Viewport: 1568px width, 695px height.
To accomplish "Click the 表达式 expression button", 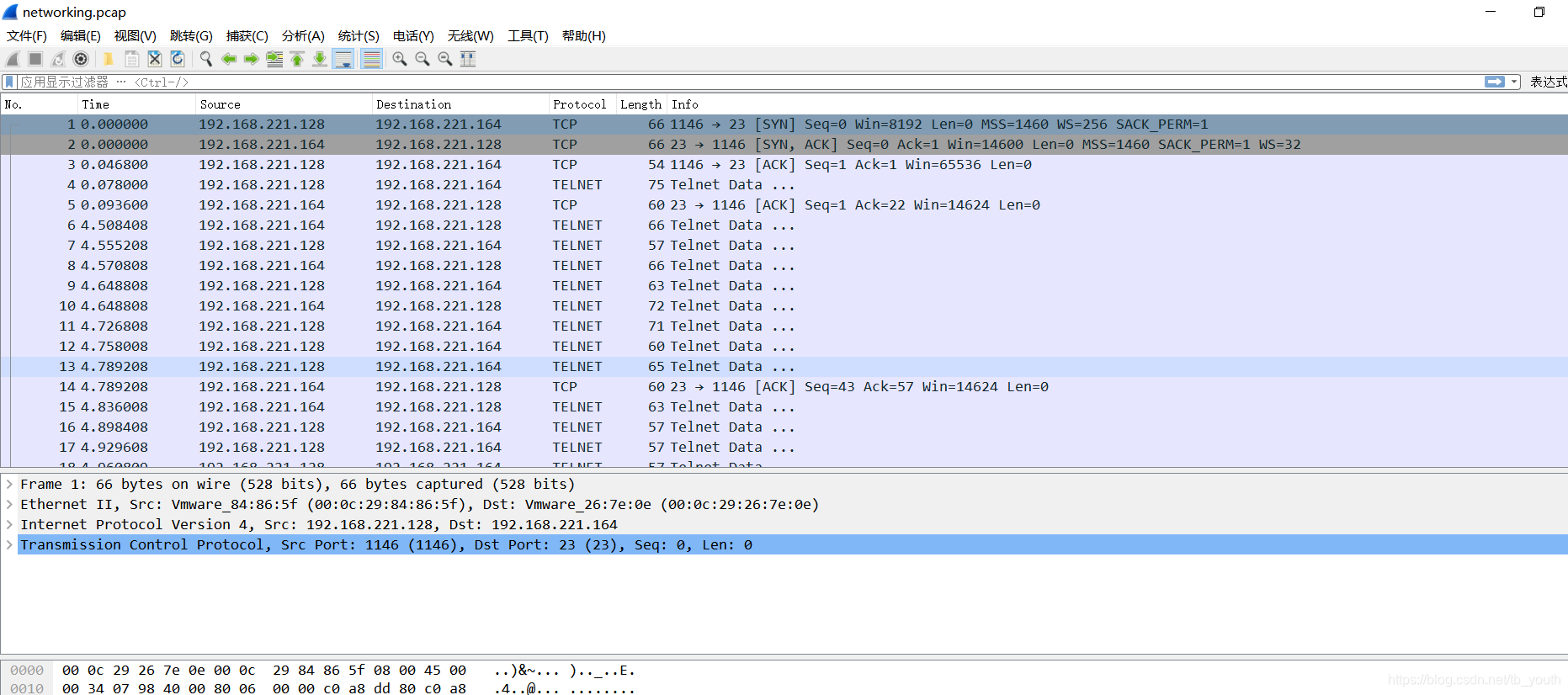I will point(1548,82).
